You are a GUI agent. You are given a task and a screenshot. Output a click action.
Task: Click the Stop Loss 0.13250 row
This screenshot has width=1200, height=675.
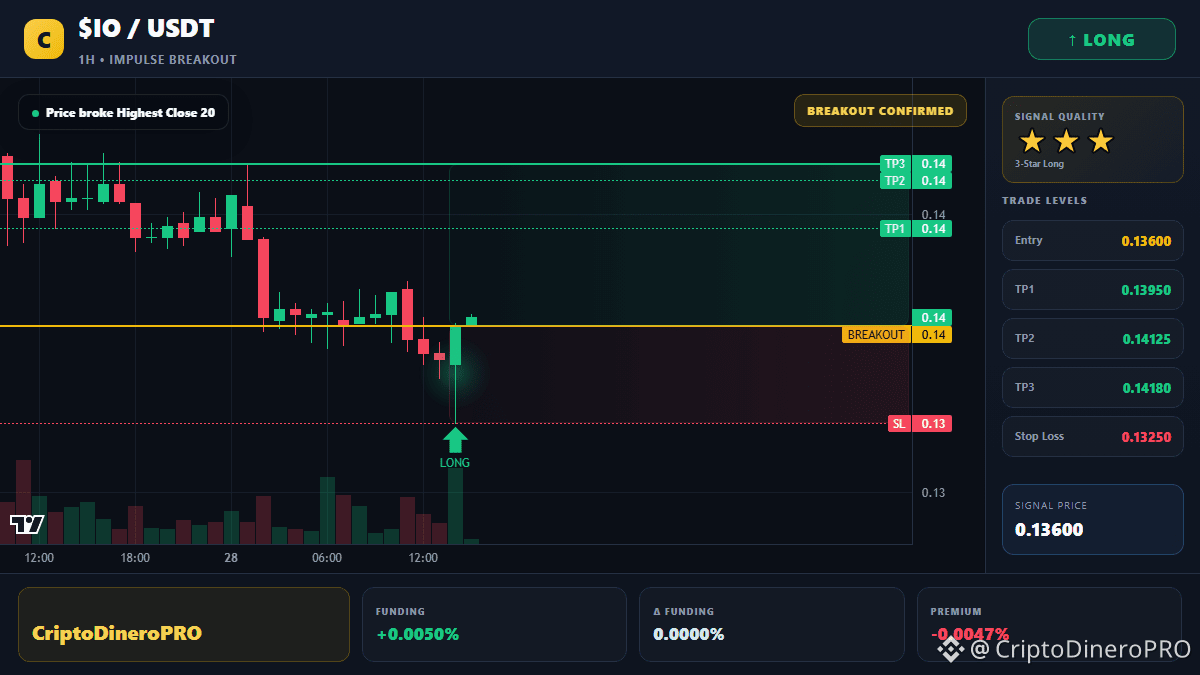1092,437
